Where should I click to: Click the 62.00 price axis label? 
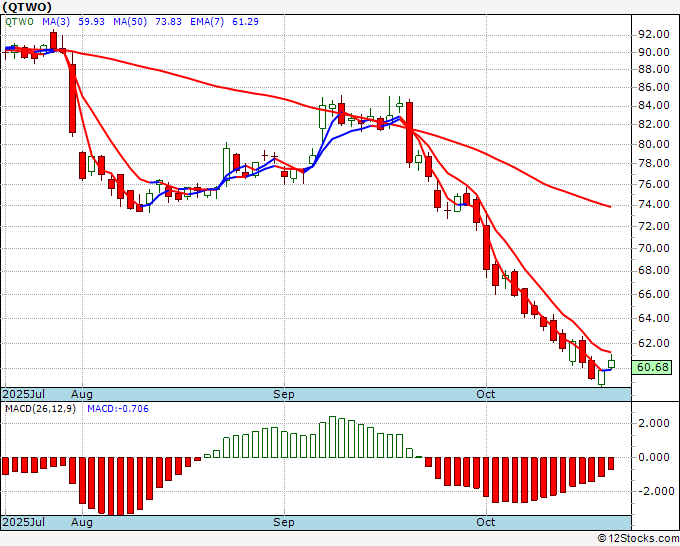(x=654, y=343)
